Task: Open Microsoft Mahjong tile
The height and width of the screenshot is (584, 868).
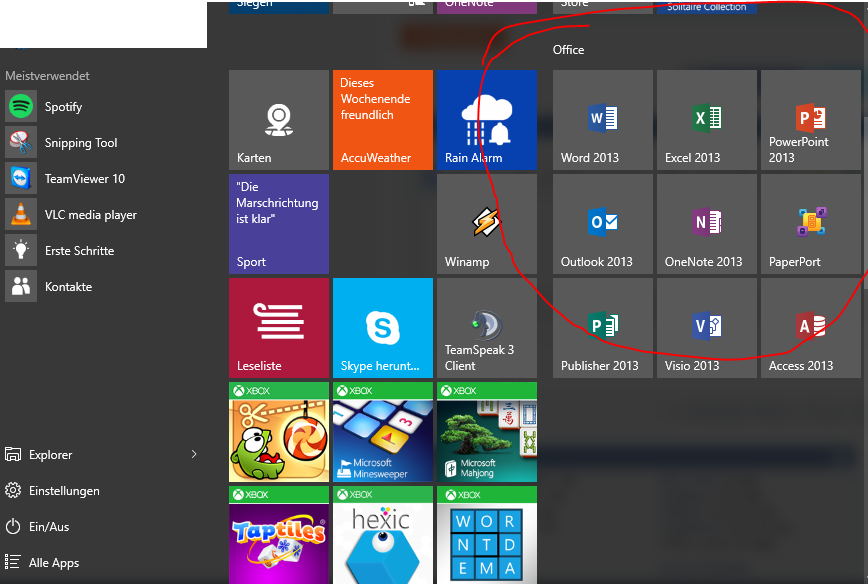Action: coord(487,432)
